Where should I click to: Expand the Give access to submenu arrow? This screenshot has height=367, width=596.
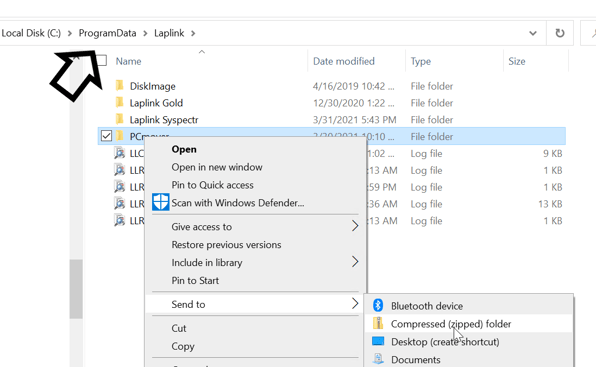(x=355, y=226)
